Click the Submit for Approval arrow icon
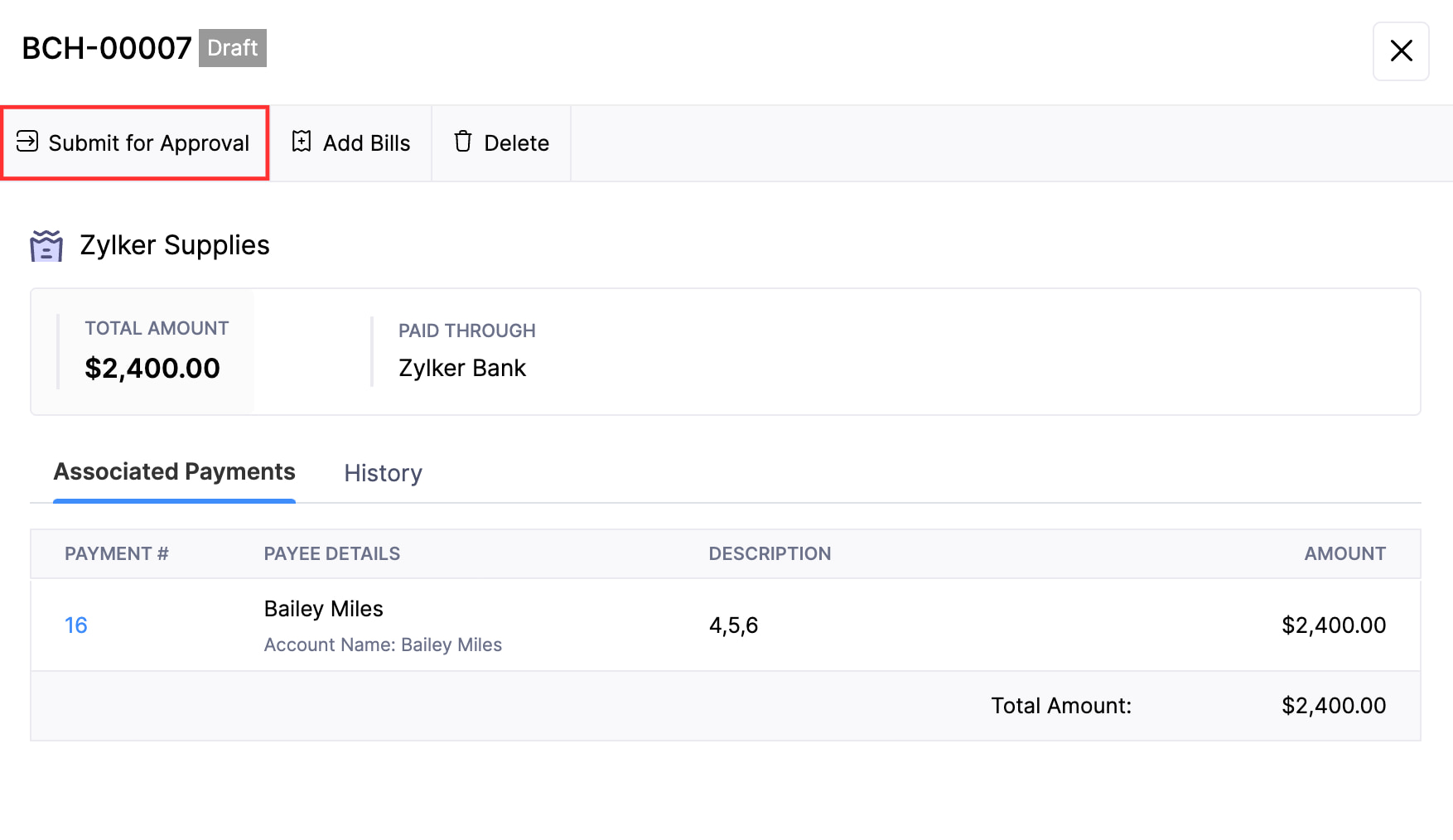This screenshot has height=840, width=1453. [27, 142]
